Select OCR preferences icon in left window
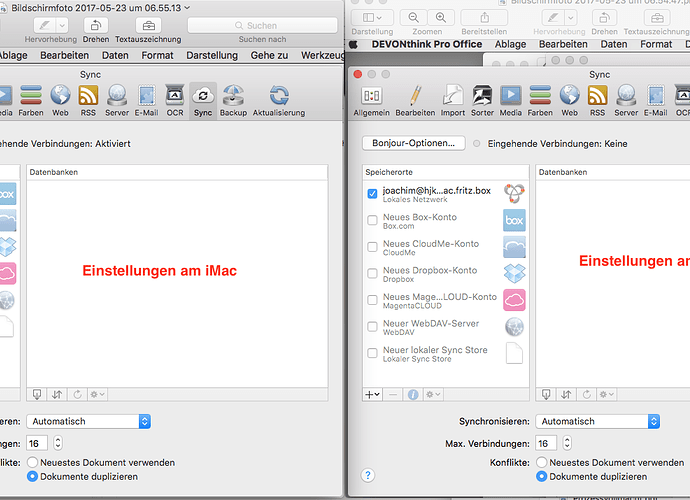 pos(175,101)
